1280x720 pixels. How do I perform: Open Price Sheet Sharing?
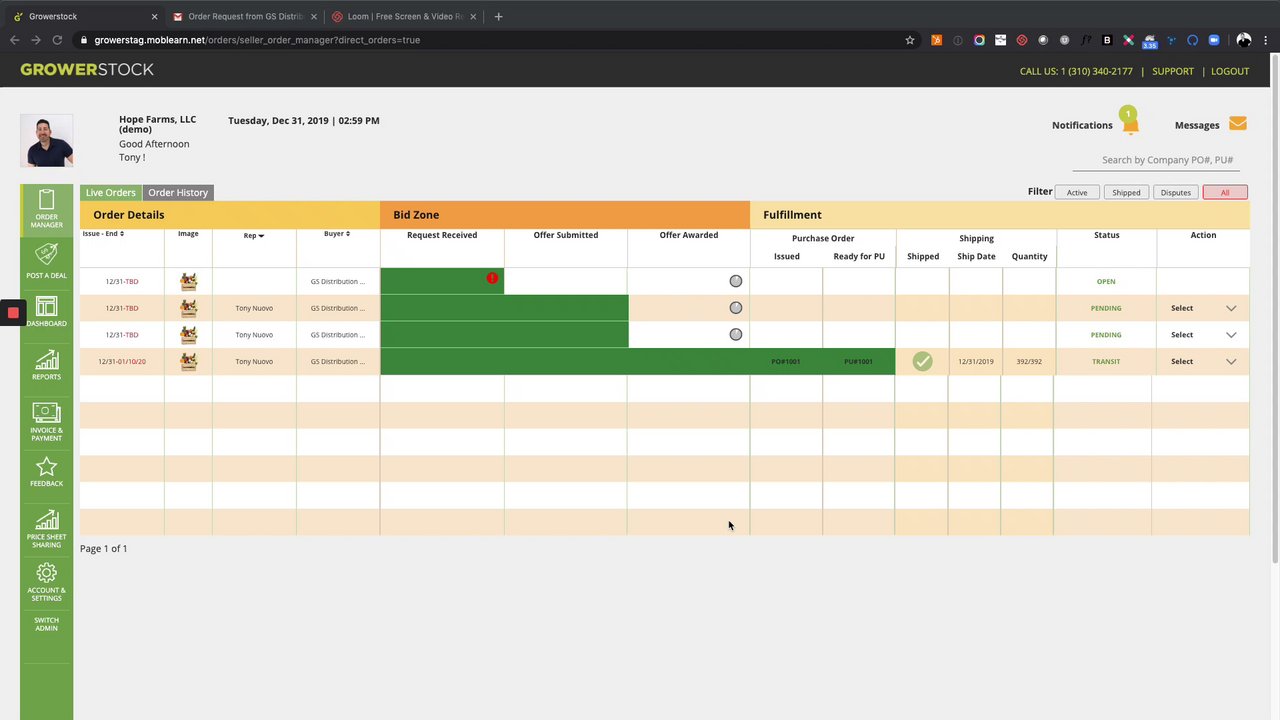click(x=46, y=529)
